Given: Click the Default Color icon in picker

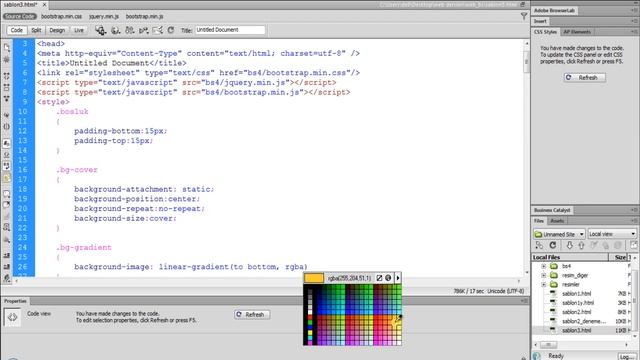Looking at the screenshot, I should point(379,278).
